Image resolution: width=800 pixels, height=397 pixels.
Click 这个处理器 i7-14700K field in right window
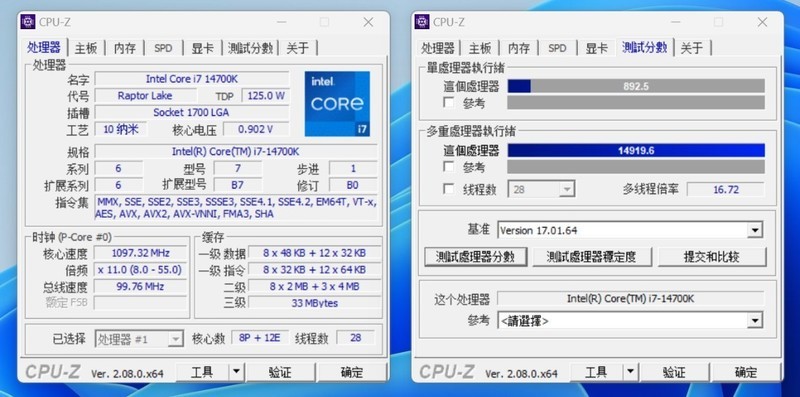(x=631, y=299)
